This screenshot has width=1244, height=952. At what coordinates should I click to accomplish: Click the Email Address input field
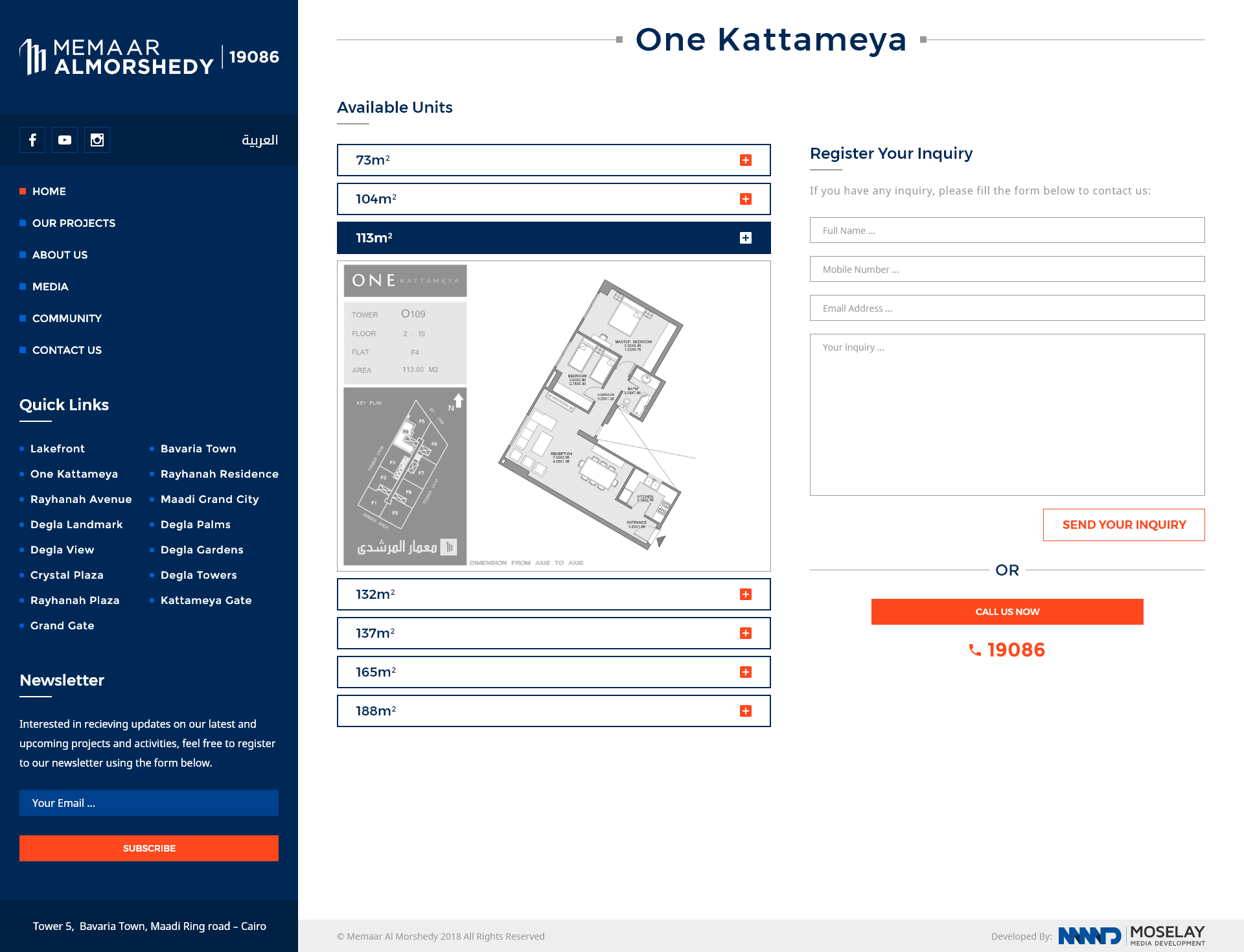coord(1008,308)
